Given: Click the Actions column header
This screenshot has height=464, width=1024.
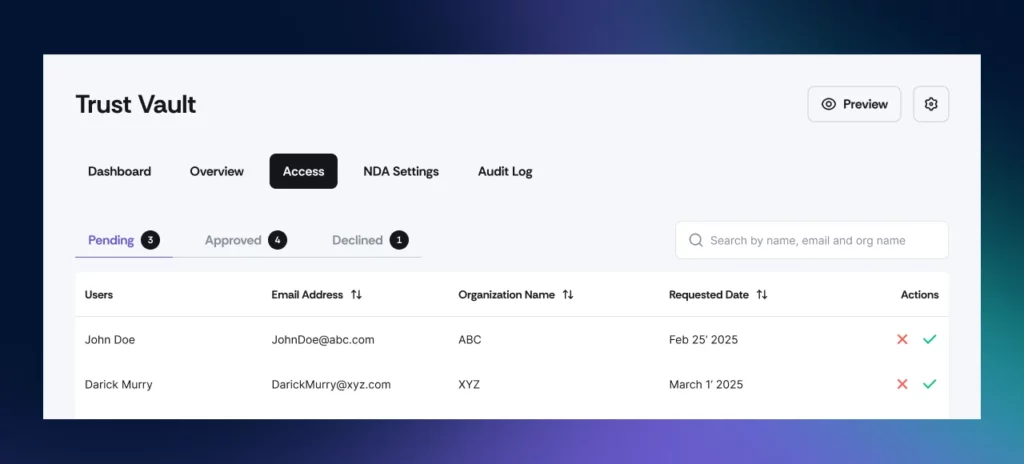Looking at the screenshot, I should [x=920, y=295].
